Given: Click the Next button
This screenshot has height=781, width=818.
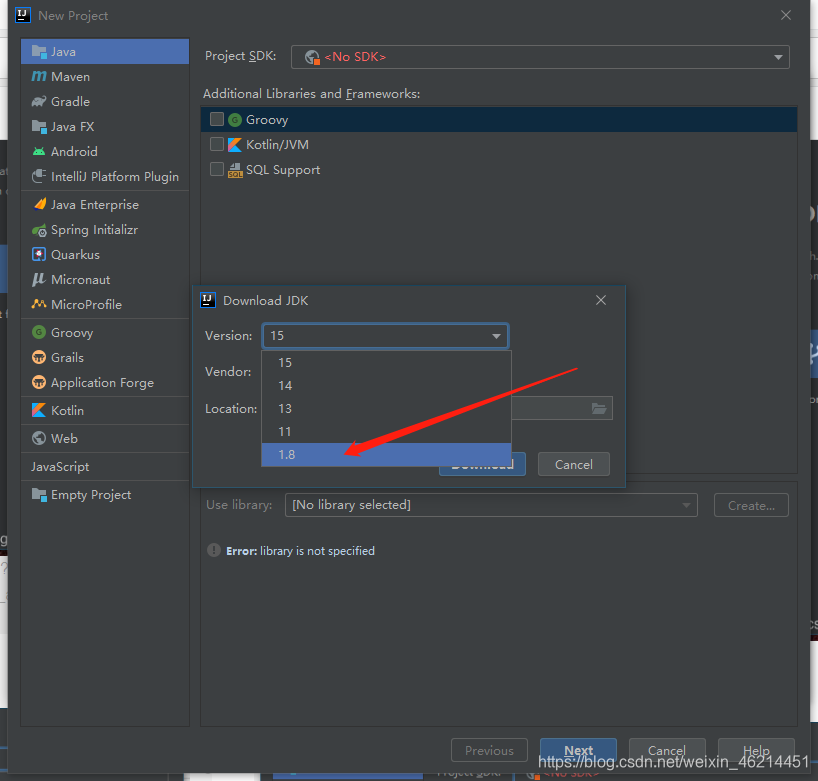Looking at the screenshot, I should point(578,750).
